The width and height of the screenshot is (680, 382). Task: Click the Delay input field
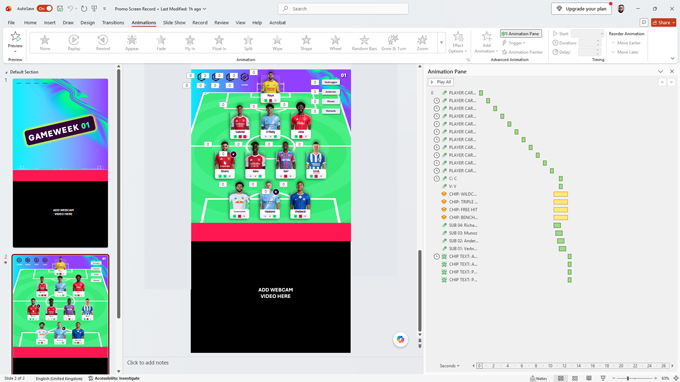(589, 52)
